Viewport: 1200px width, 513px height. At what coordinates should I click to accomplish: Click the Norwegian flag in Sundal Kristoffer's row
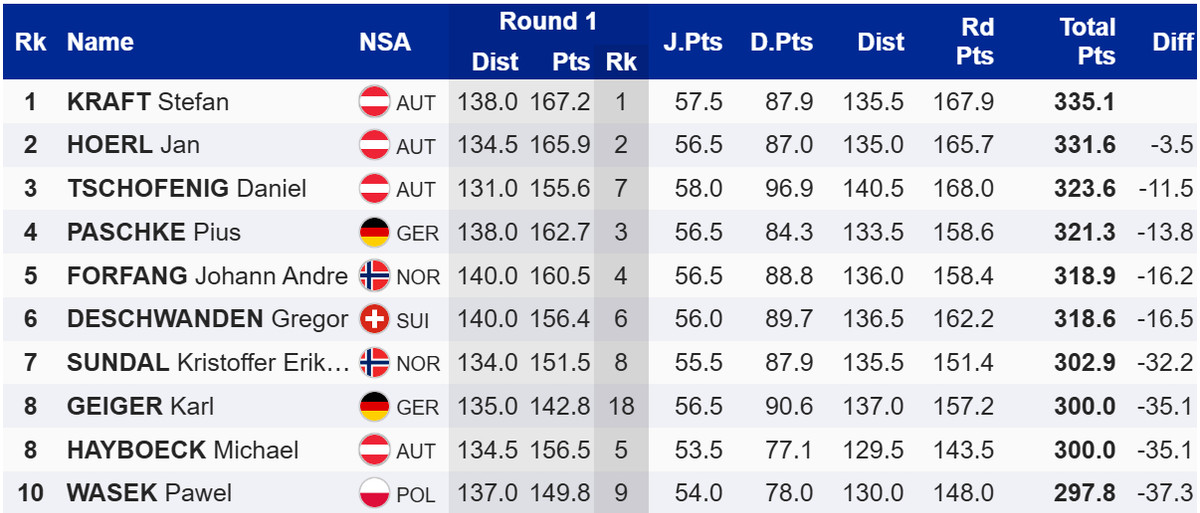374,362
